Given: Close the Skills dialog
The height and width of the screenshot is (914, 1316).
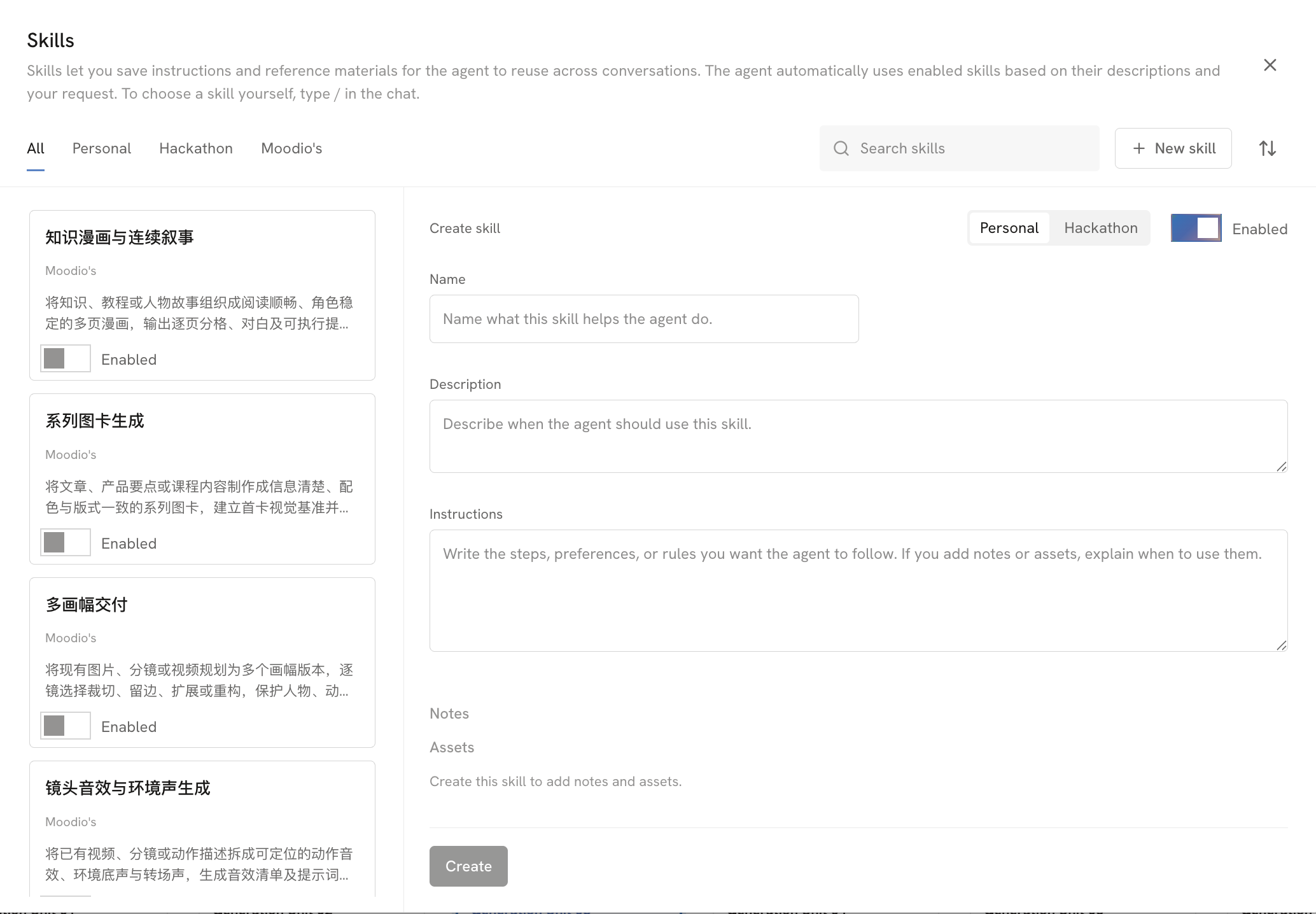Looking at the screenshot, I should point(1270,65).
